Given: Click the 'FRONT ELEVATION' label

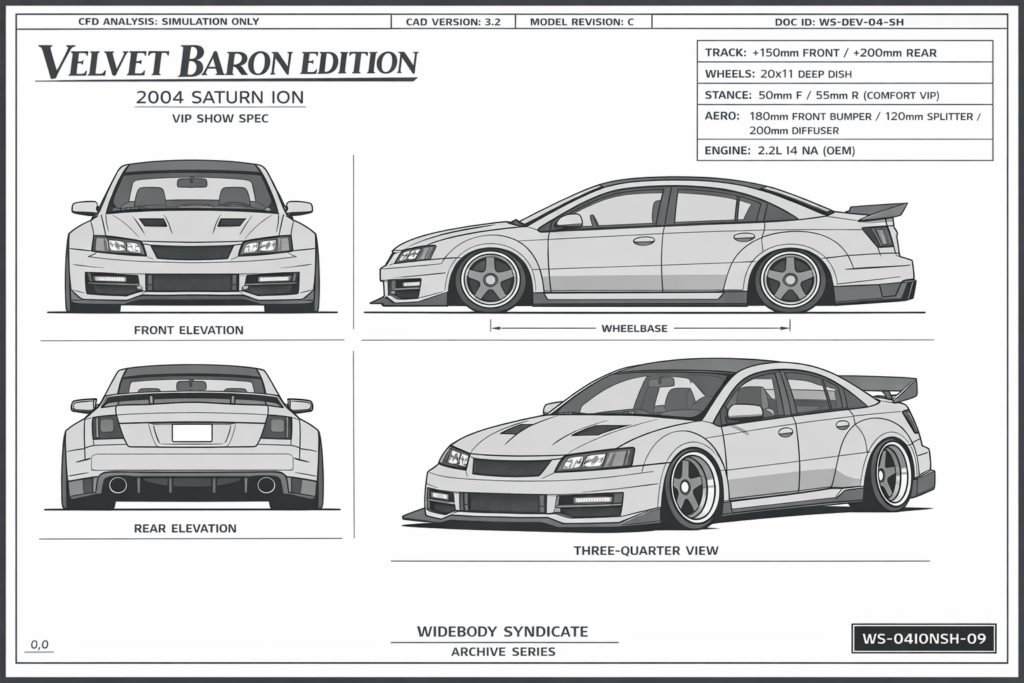Looking at the screenshot, I should point(189,330).
